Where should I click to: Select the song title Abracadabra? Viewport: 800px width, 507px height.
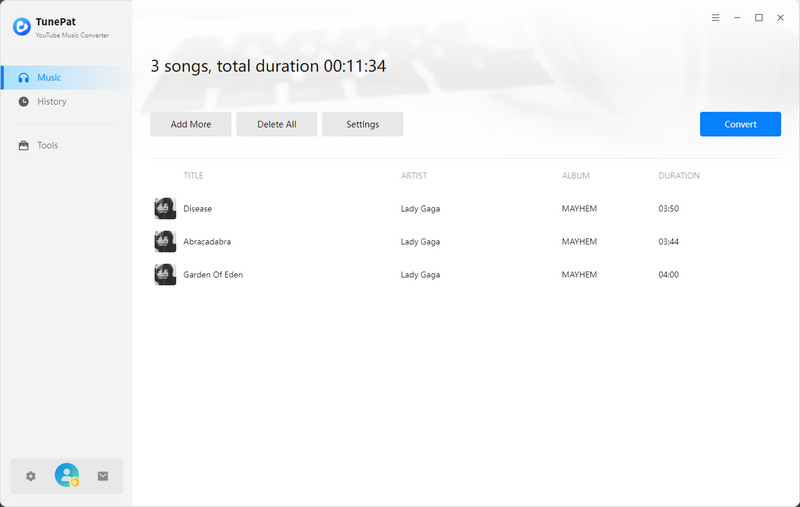tap(207, 242)
